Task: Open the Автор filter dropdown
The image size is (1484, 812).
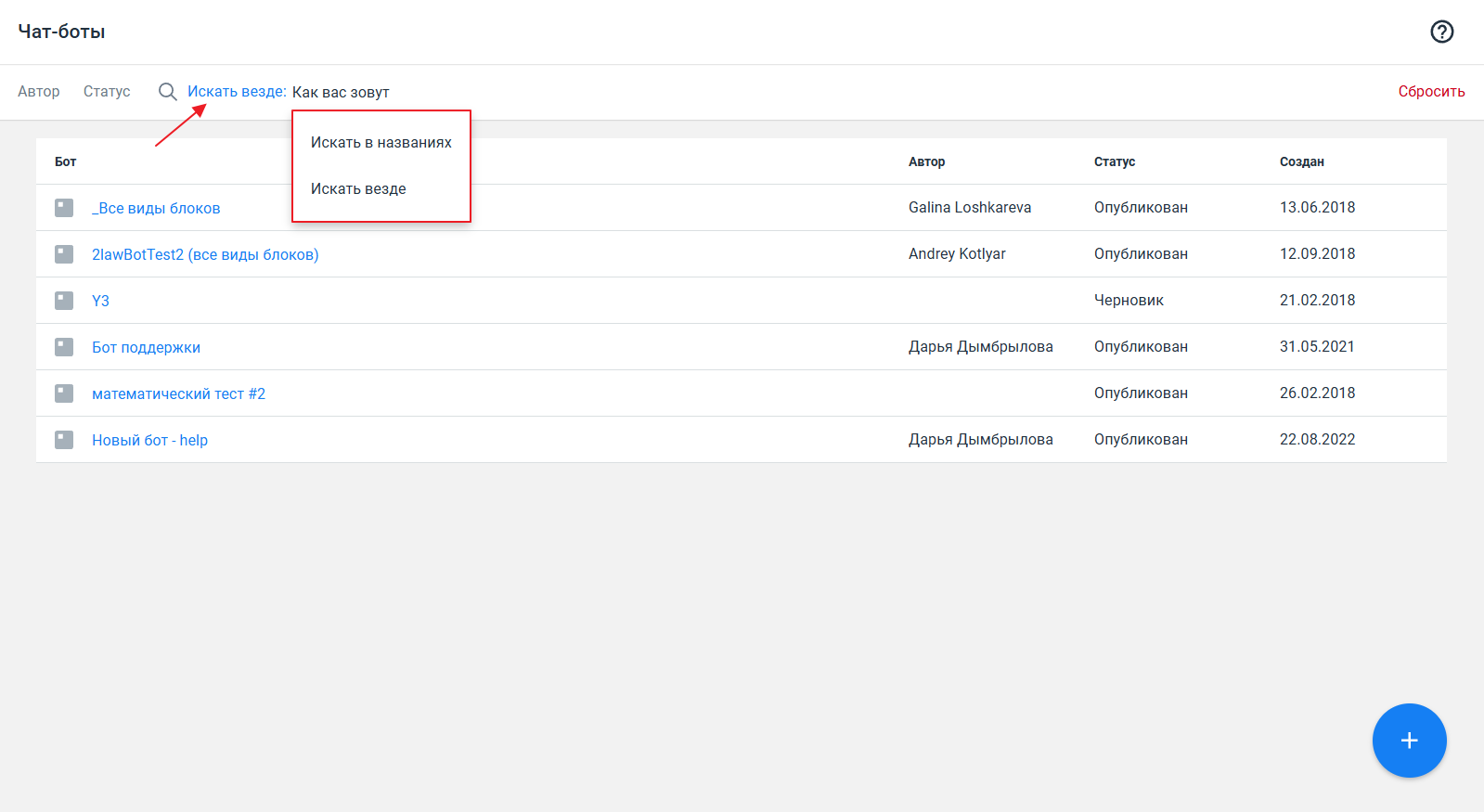Action: [x=39, y=91]
